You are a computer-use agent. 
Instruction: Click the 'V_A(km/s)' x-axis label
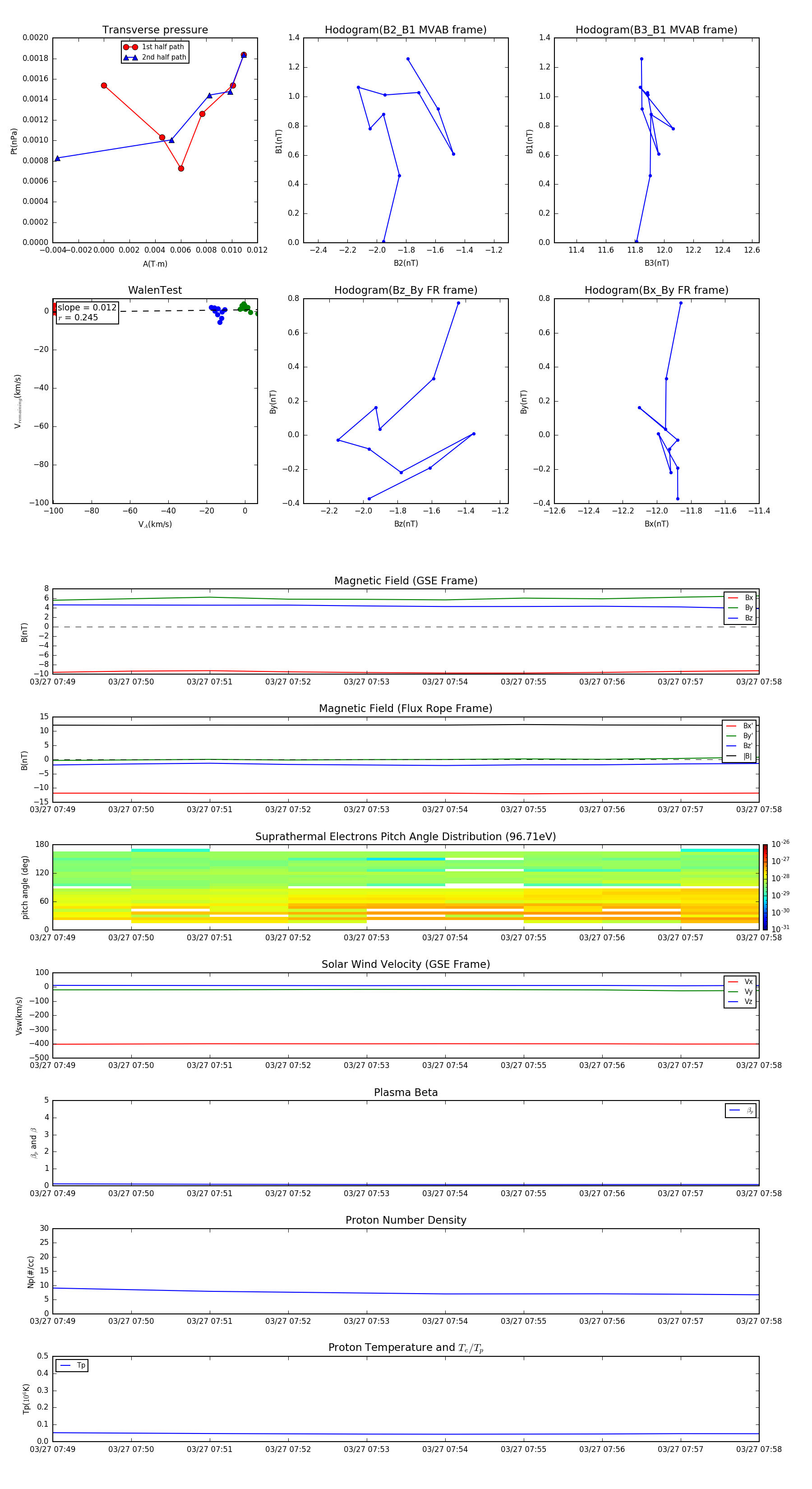(x=155, y=524)
